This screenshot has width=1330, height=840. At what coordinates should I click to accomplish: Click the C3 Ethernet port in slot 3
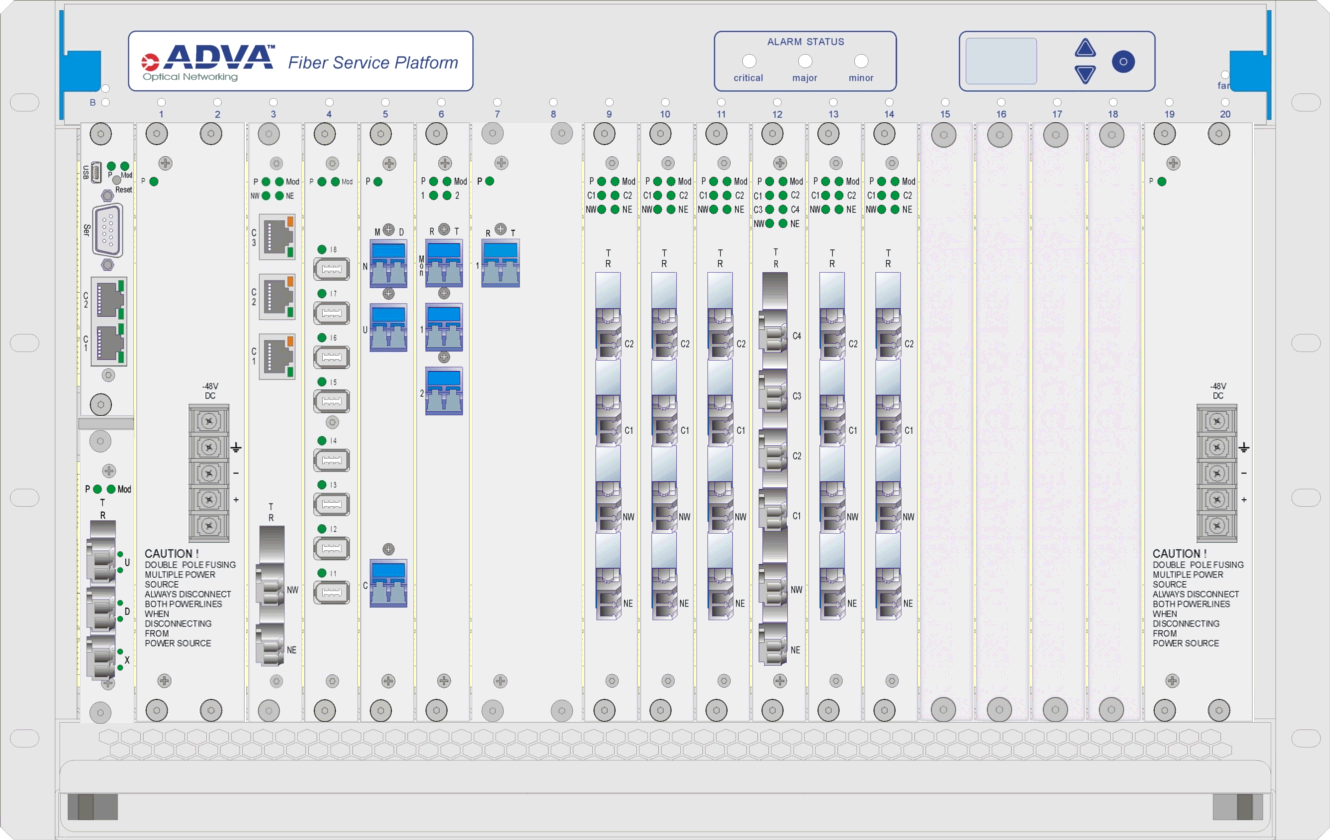pos(277,237)
